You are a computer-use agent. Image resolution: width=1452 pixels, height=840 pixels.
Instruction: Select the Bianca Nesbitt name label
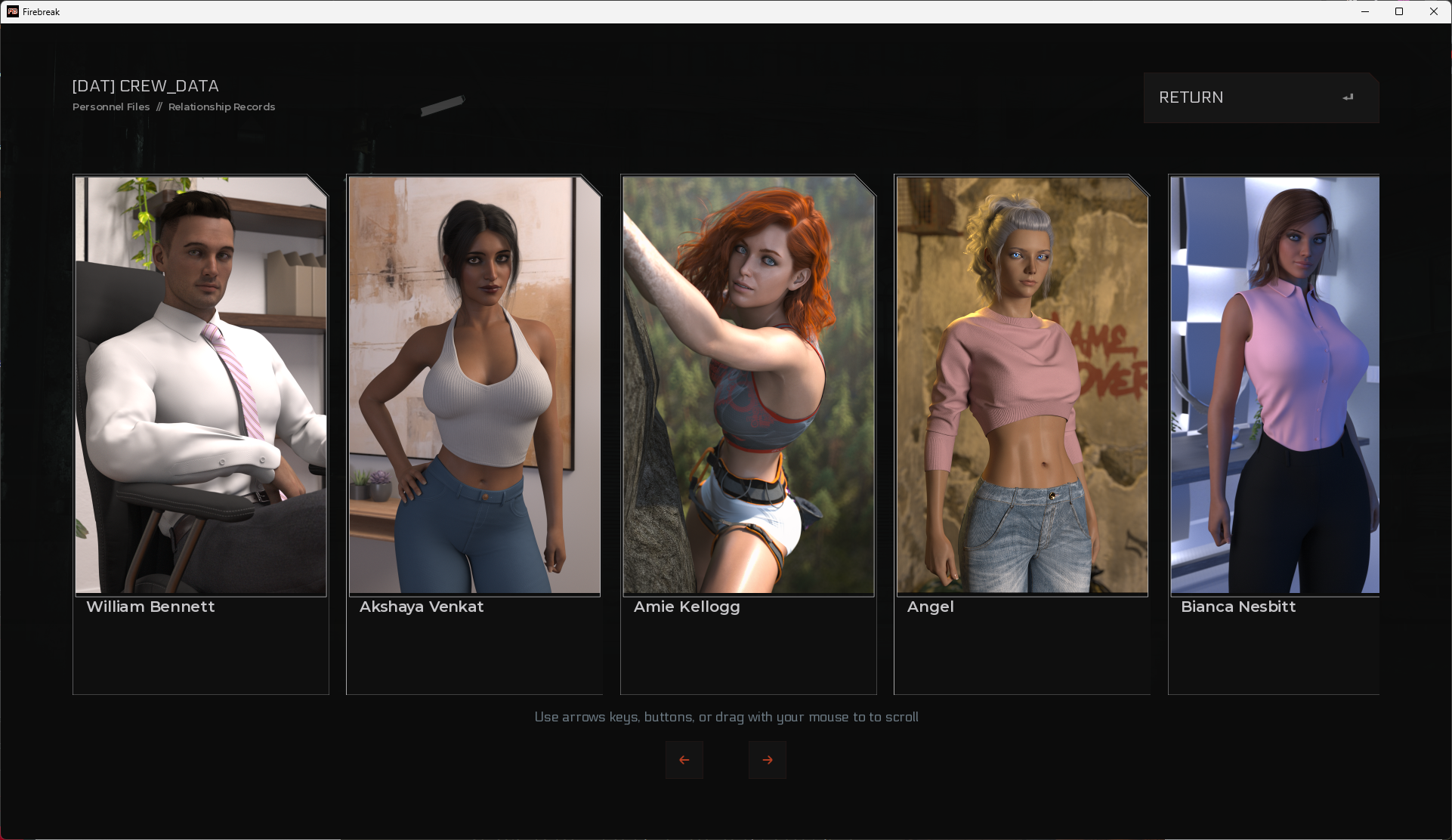tap(1238, 607)
